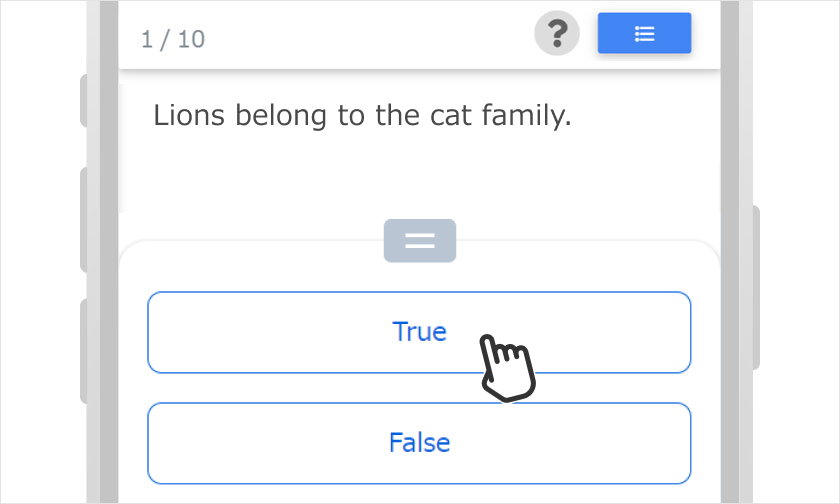Click the gray drag handle above answers

(x=420, y=241)
